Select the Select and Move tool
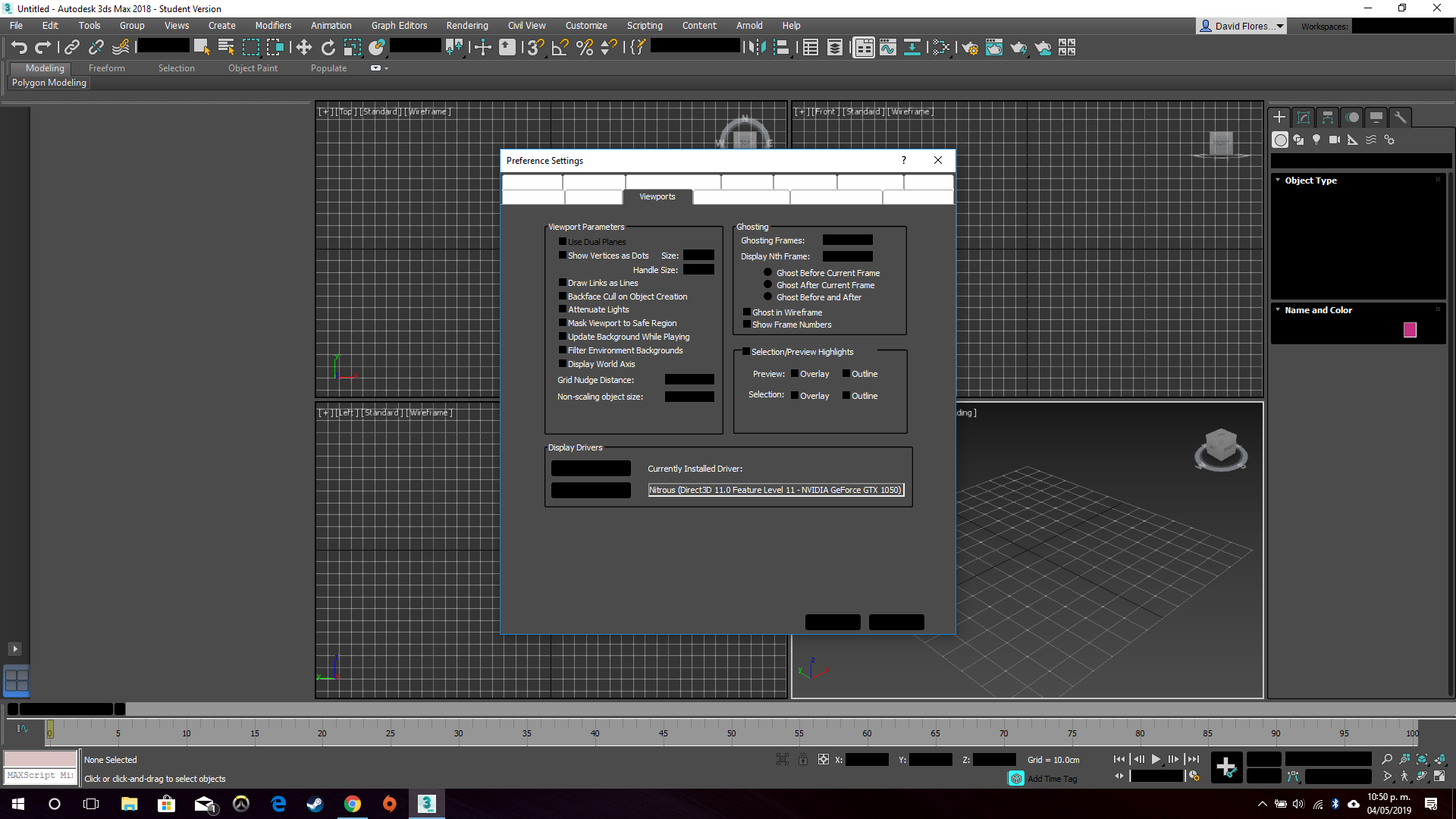Viewport: 1456px width, 819px height. tap(303, 47)
